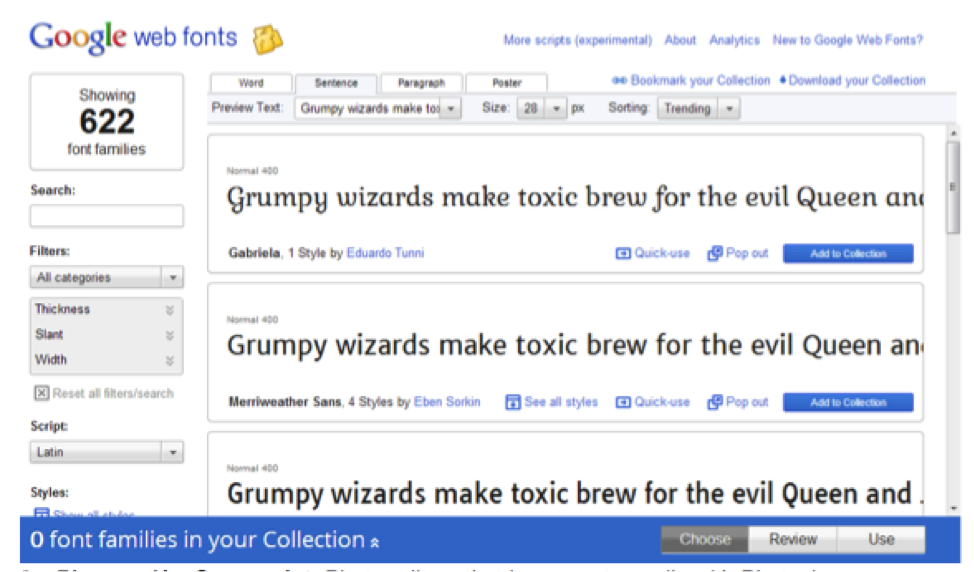Open the Analytics link

[734, 40]
